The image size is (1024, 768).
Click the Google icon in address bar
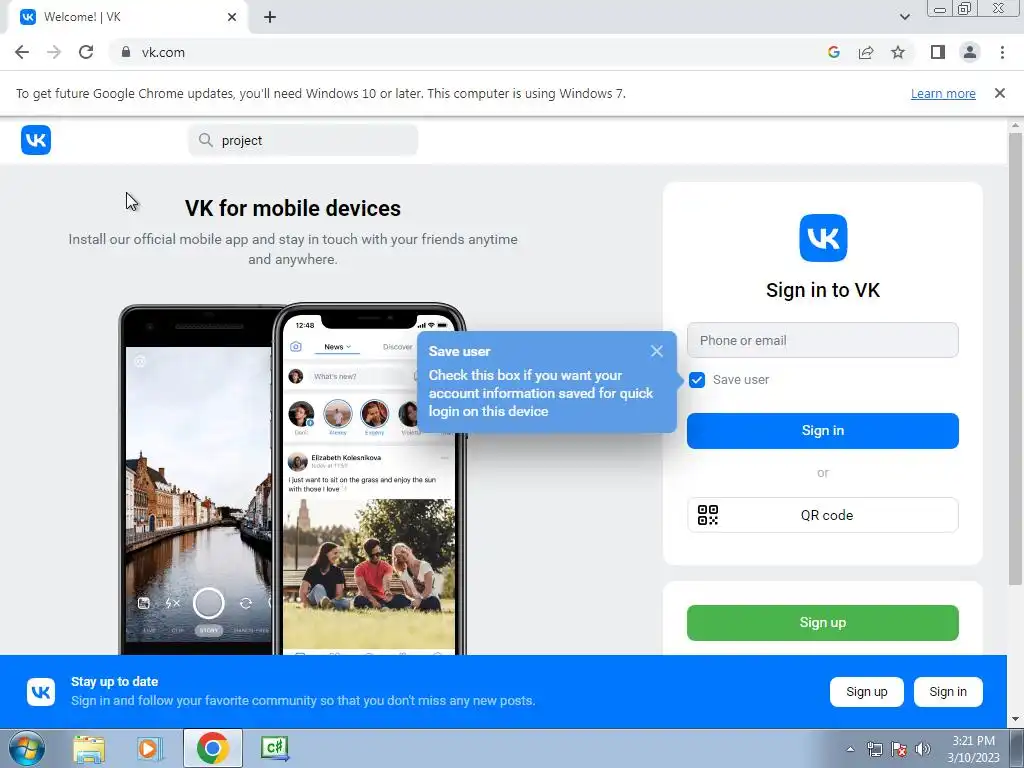(833, 52)
